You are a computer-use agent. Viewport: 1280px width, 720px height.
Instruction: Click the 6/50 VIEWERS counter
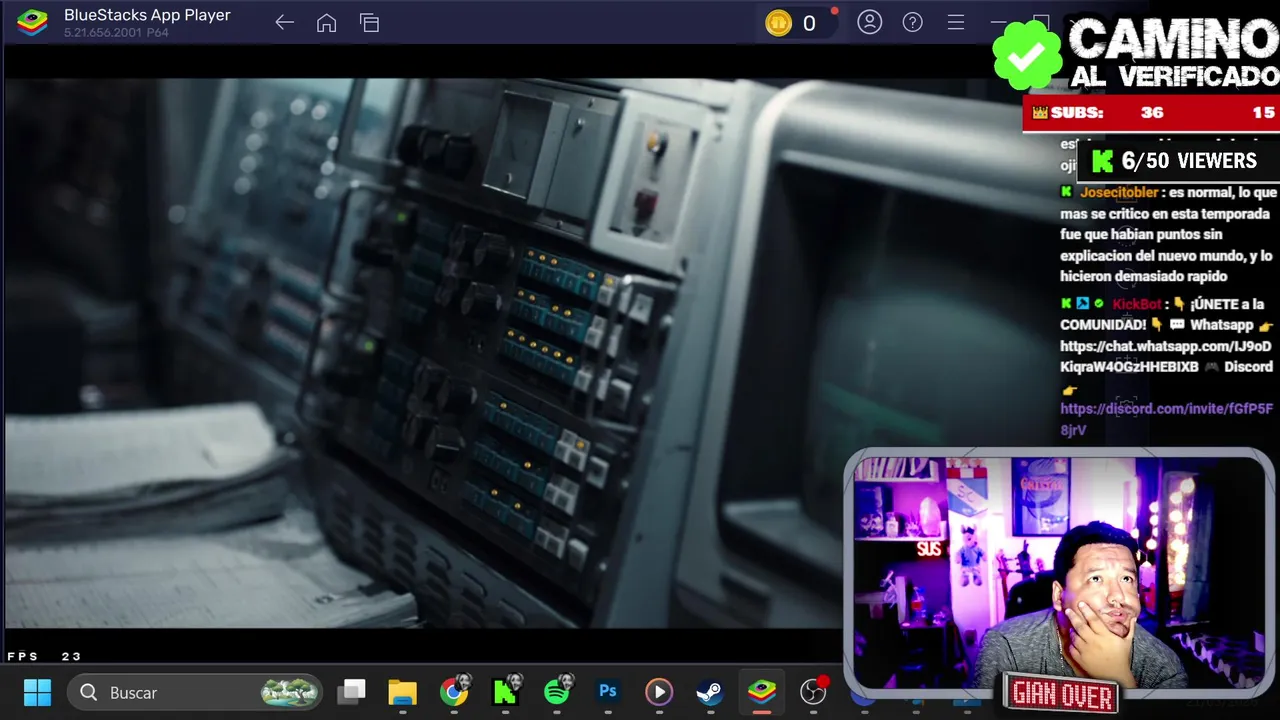pyautogui.click(x=1177, y=161)
